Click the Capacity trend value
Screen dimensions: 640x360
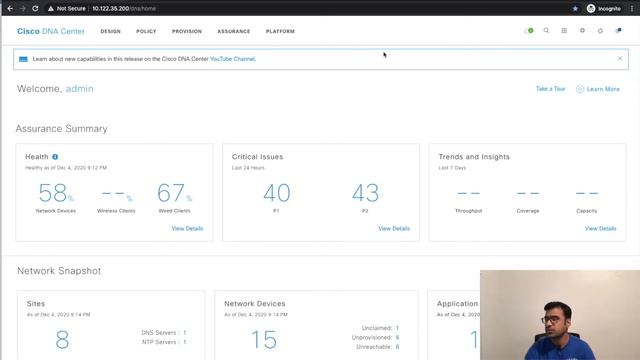(x=587, y=193)
